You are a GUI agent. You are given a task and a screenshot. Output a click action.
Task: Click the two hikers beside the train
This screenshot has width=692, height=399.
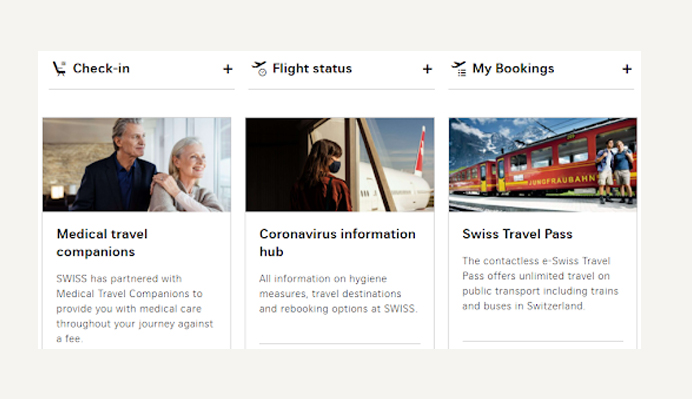(615, 171)
